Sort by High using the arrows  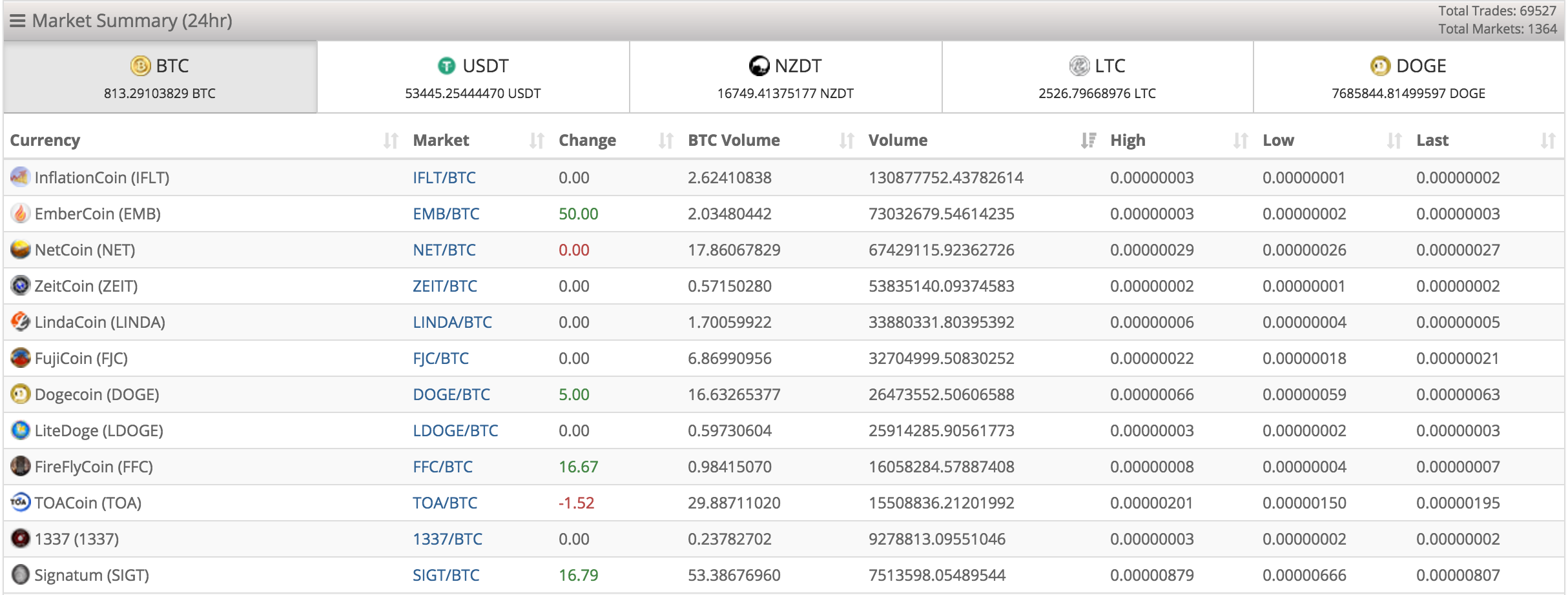1241,141
